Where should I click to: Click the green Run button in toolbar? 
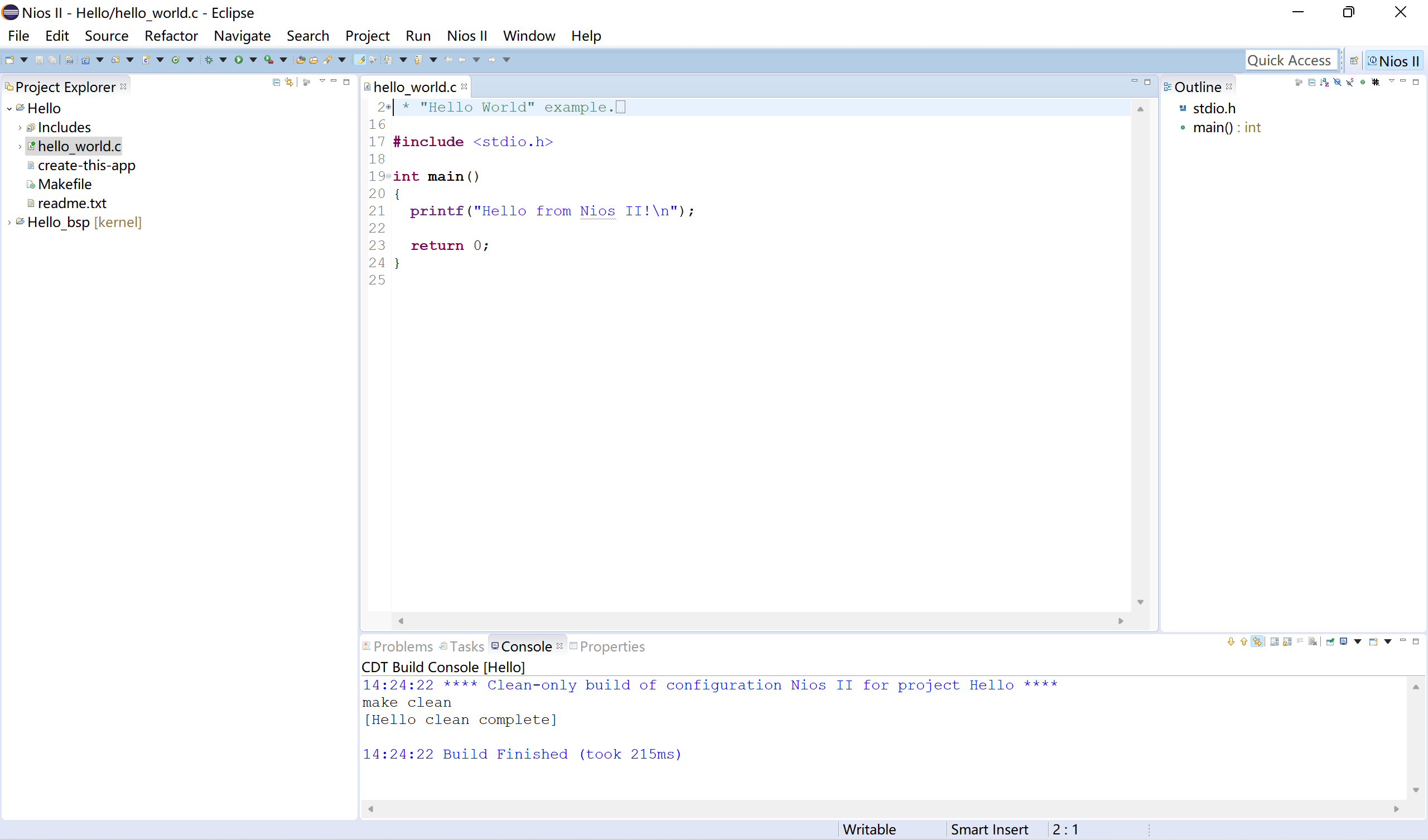click(239, 60)
